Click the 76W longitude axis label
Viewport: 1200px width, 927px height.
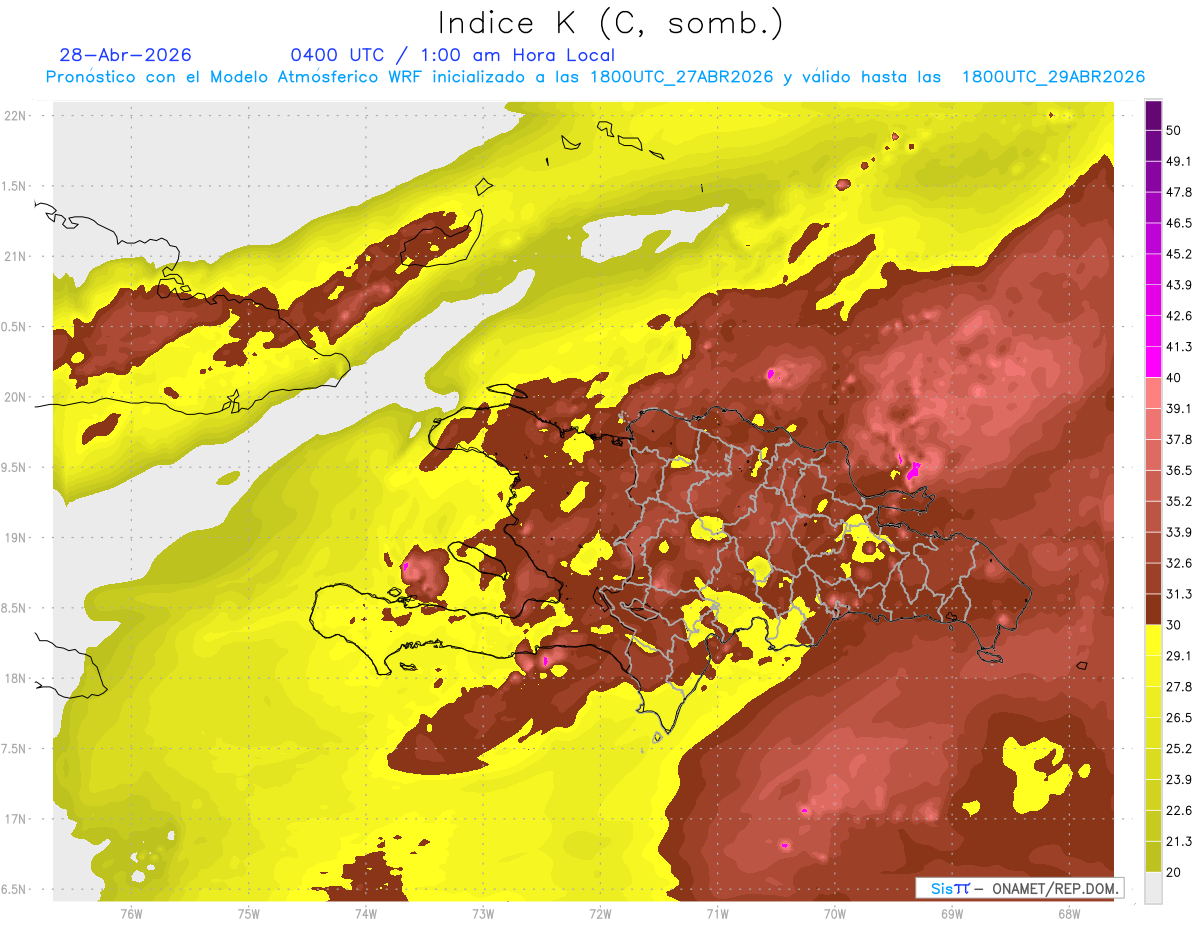pyautogui.click(x=131, y=913)
